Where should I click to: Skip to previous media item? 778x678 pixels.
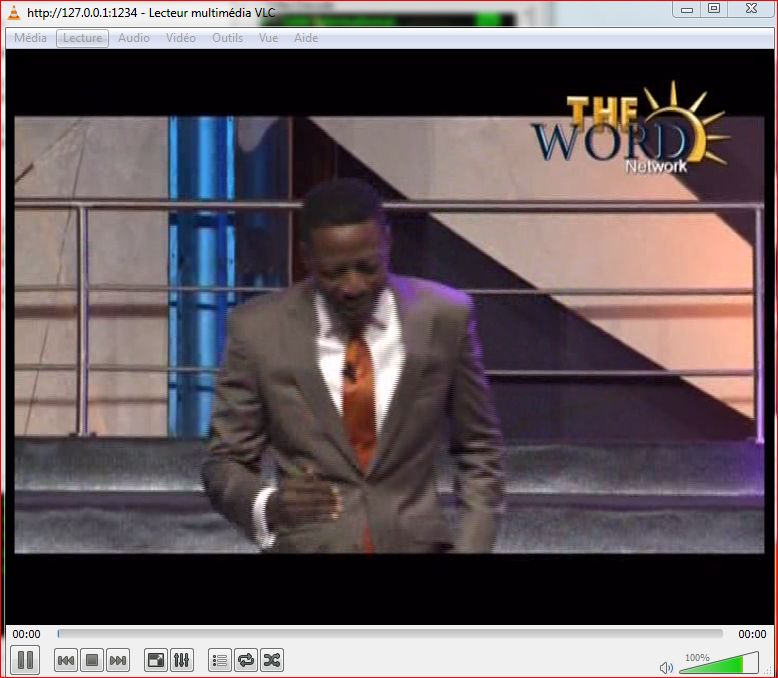click(66, 660)
